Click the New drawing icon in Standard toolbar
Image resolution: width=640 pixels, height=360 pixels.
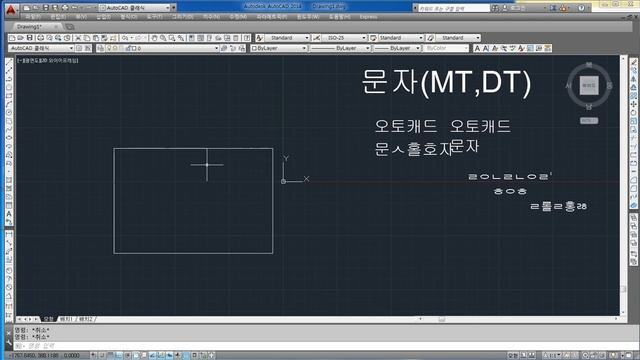point(12,38)
